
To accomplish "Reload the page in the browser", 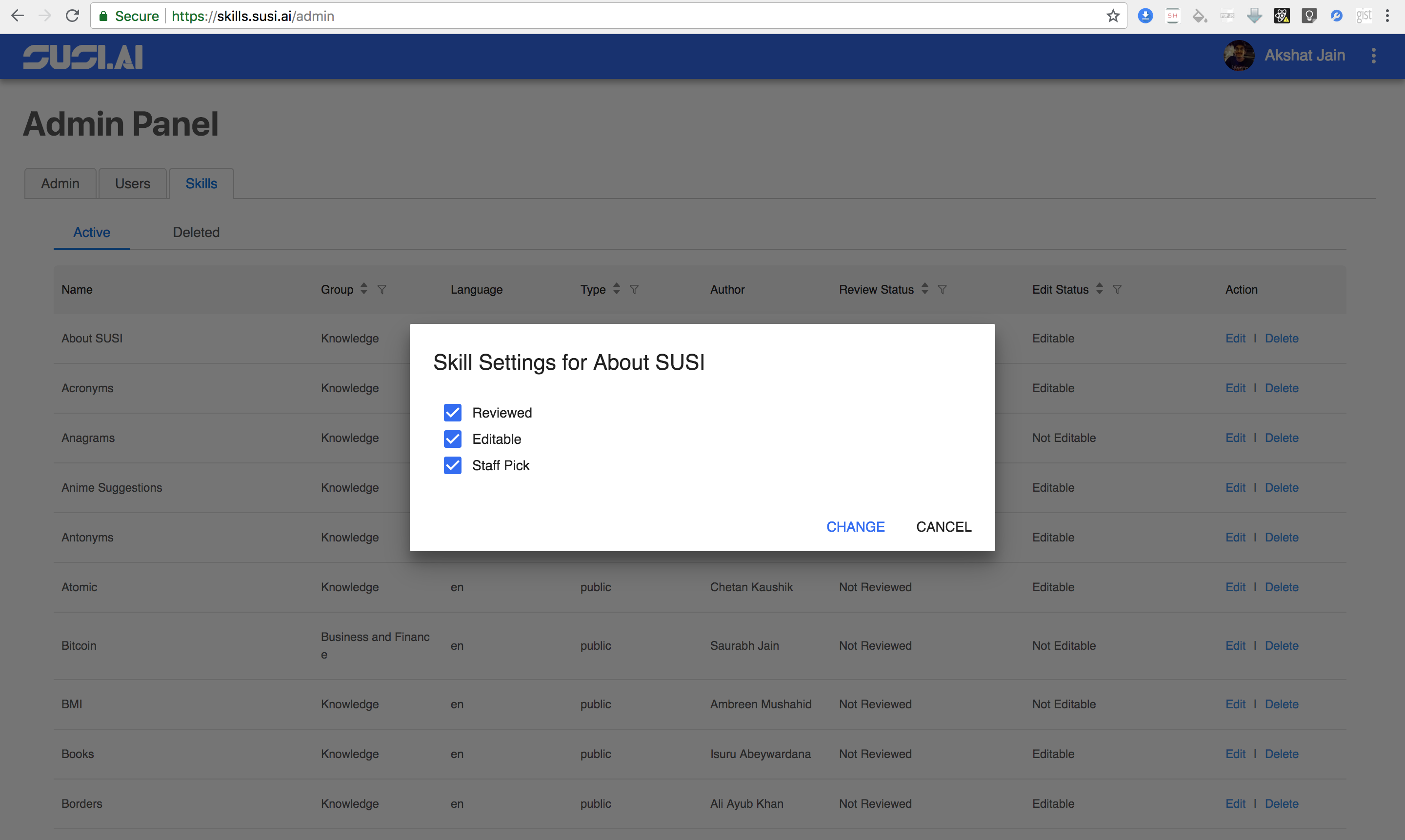I will [72, 16].
